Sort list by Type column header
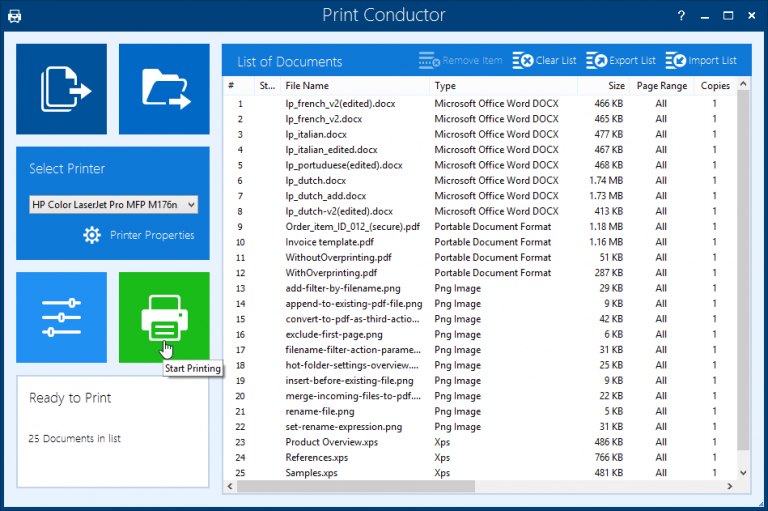The height and width of the screenshot is (511, 768). coord(445,86)
